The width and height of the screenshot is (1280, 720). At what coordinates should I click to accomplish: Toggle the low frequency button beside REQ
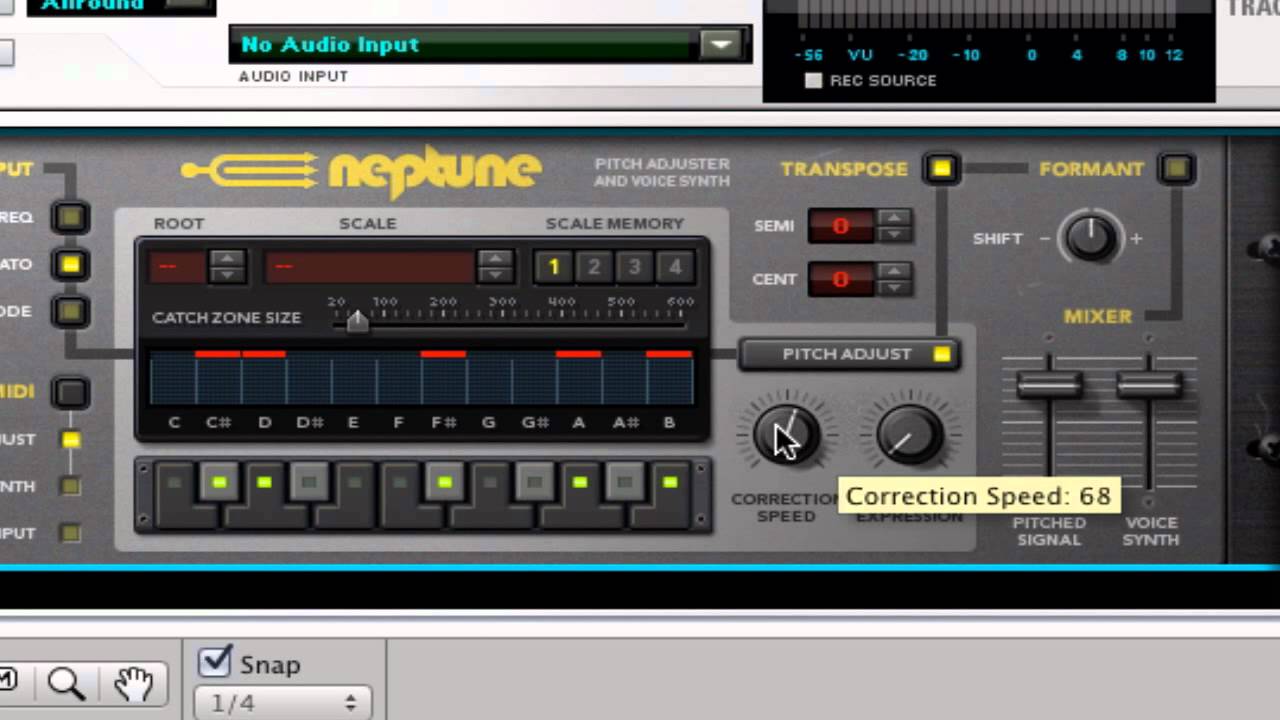tap(70, 217)
